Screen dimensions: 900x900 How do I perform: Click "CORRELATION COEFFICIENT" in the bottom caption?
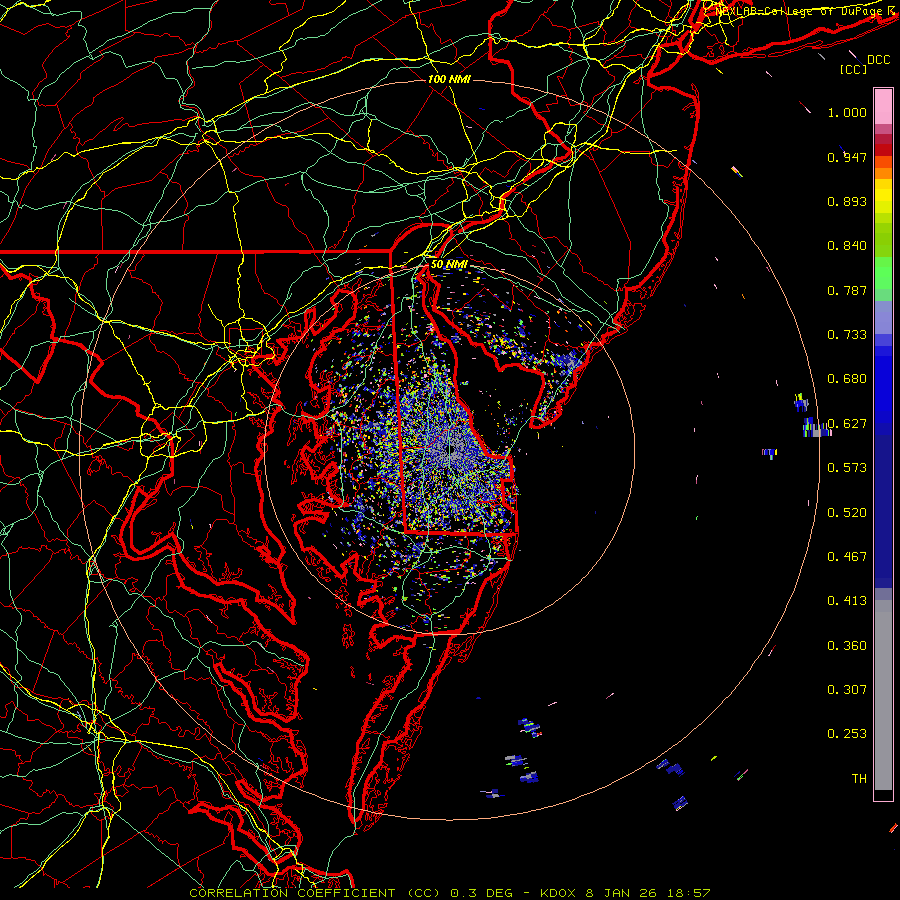292,893
